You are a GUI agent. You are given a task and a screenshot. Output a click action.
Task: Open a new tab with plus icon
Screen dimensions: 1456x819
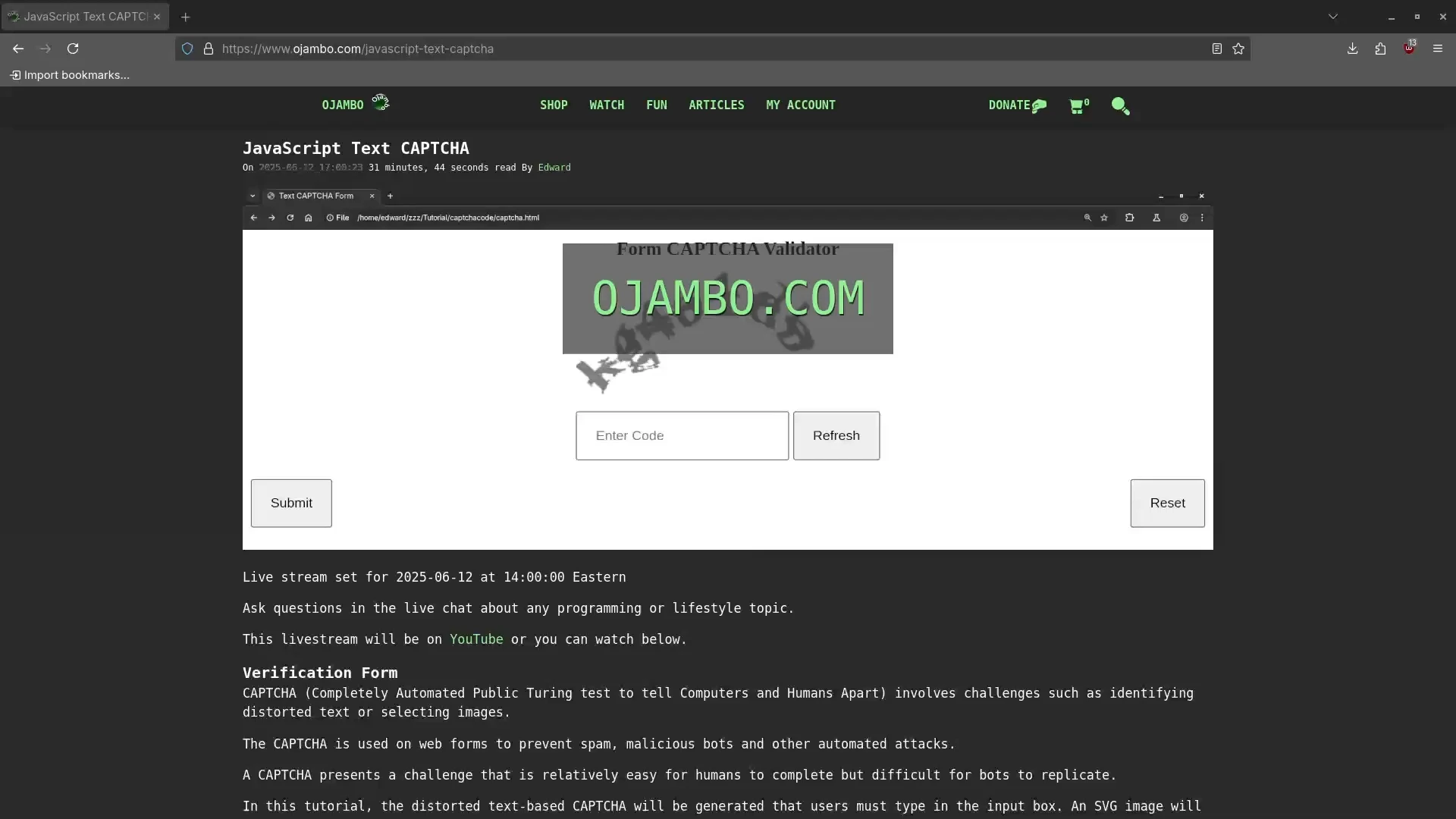click(185, 17)
